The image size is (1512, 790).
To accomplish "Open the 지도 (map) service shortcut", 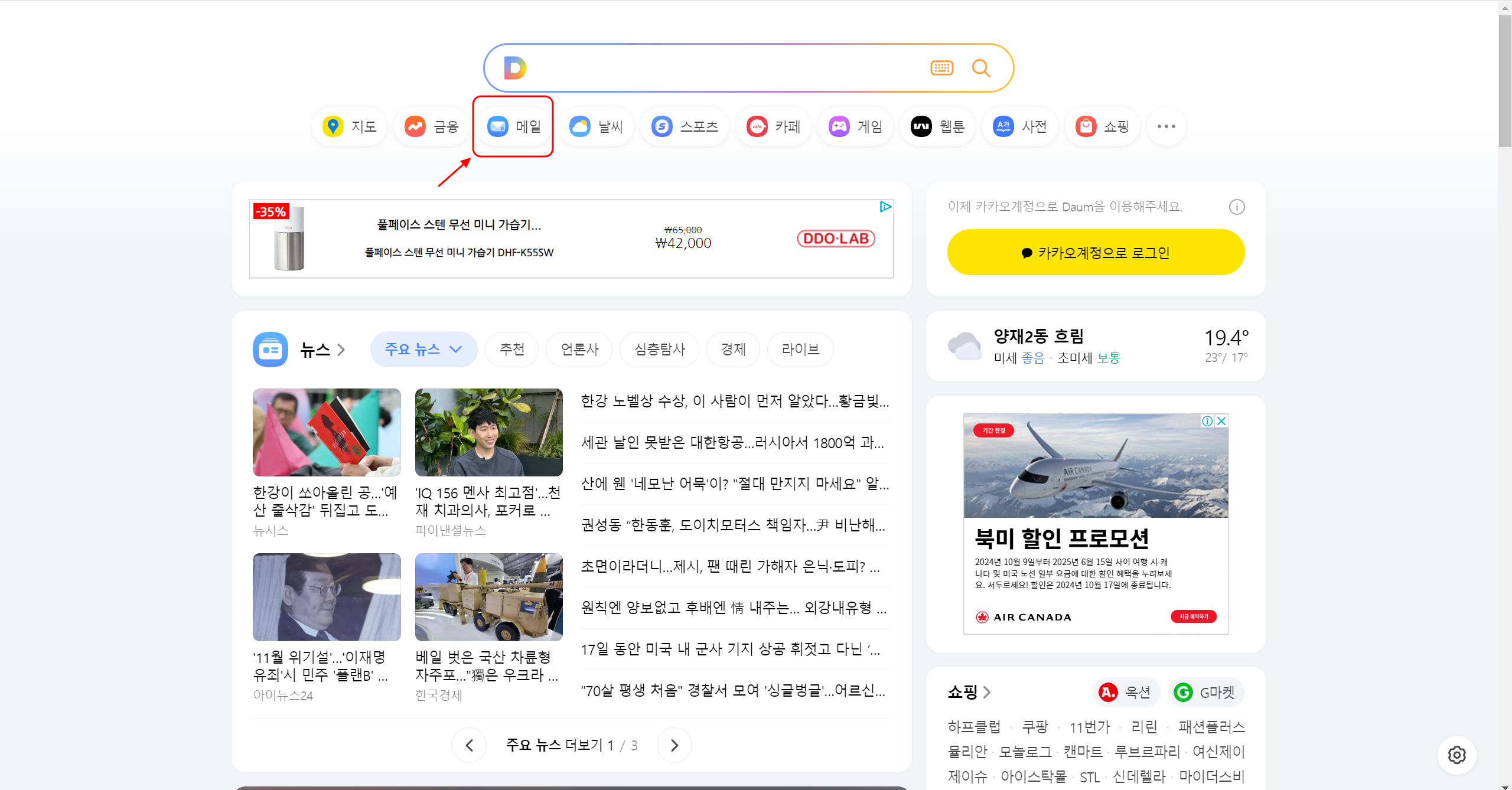I will 350,126.
